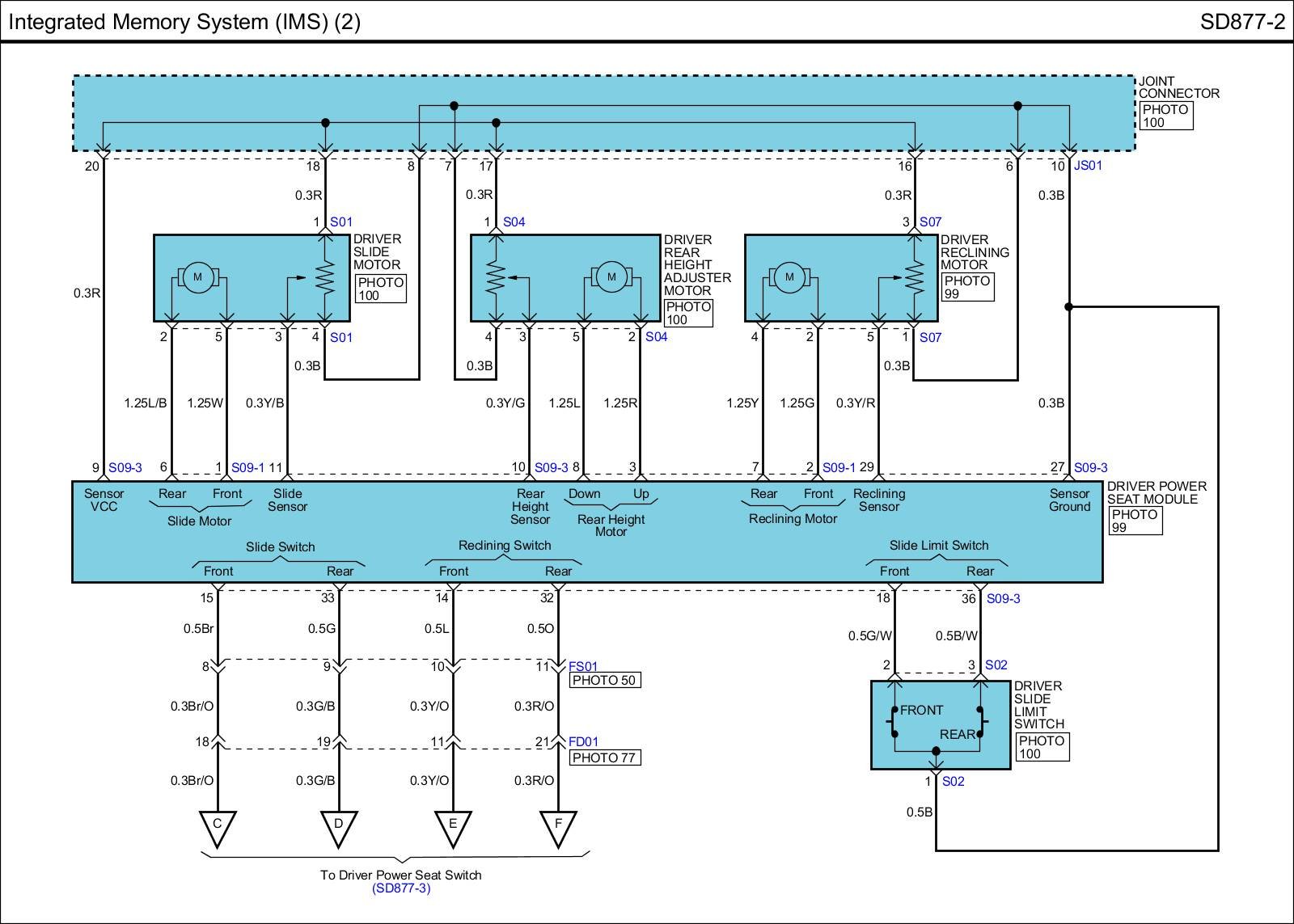Open PHOTO 100 beside Joint Connector
The width and height of the screenshot is (1294, 924).
1165,116
